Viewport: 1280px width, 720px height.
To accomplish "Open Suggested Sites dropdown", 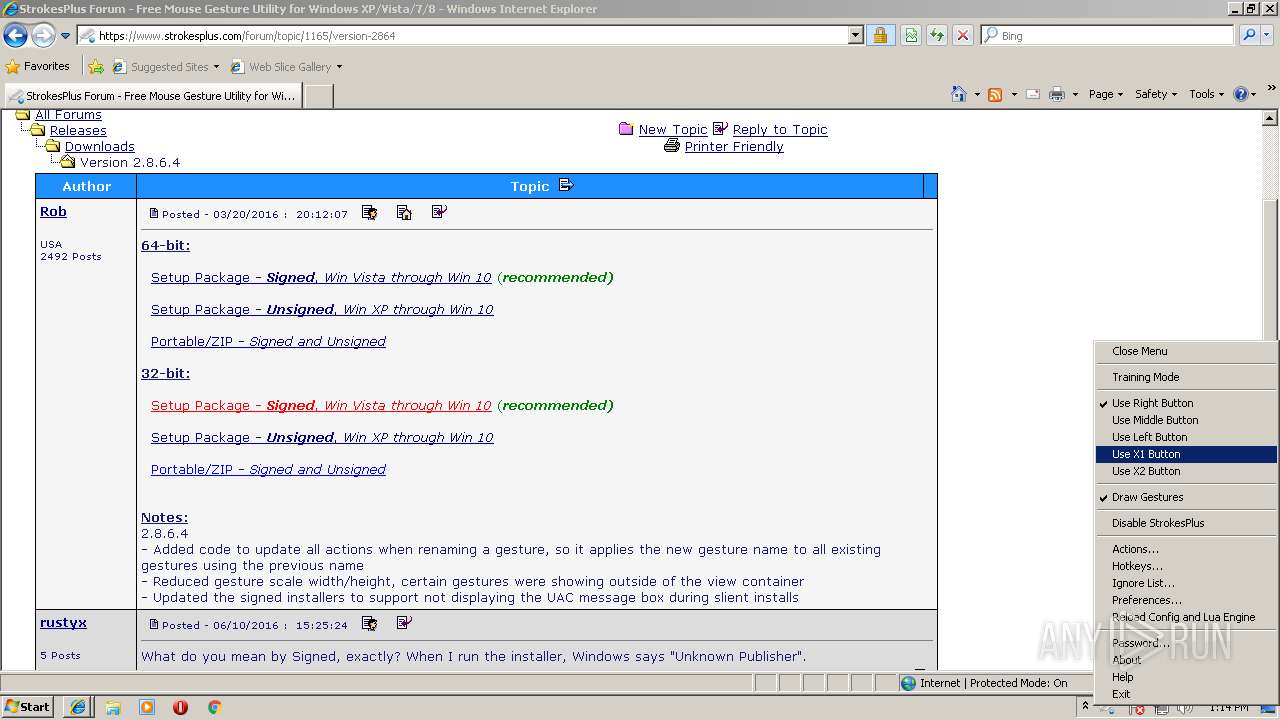I will (x=165, y=67).
